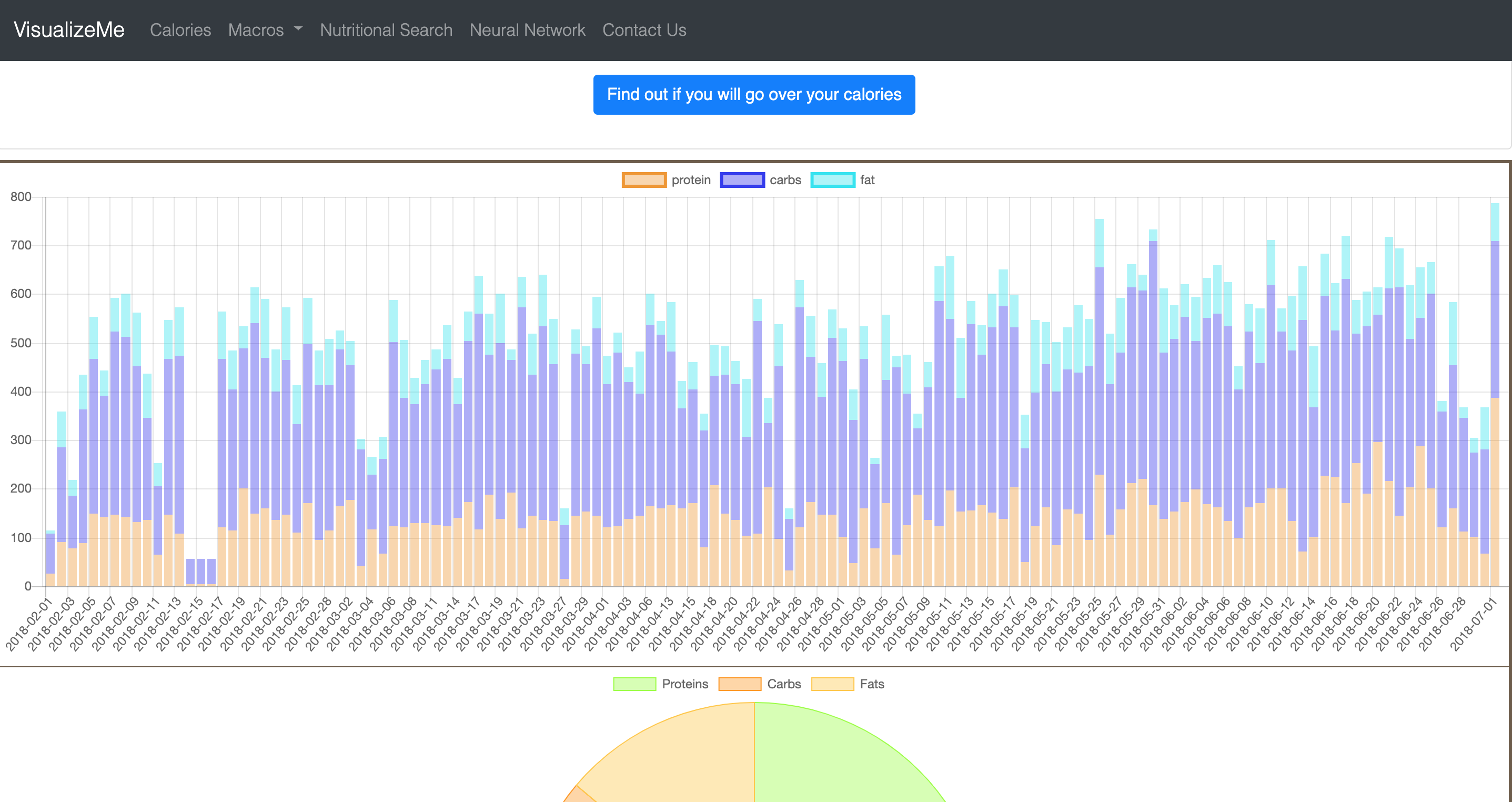This screenshot has height=802, width=1512.
Task: Open the Neural Network page
Action: (x=527, y=30)
